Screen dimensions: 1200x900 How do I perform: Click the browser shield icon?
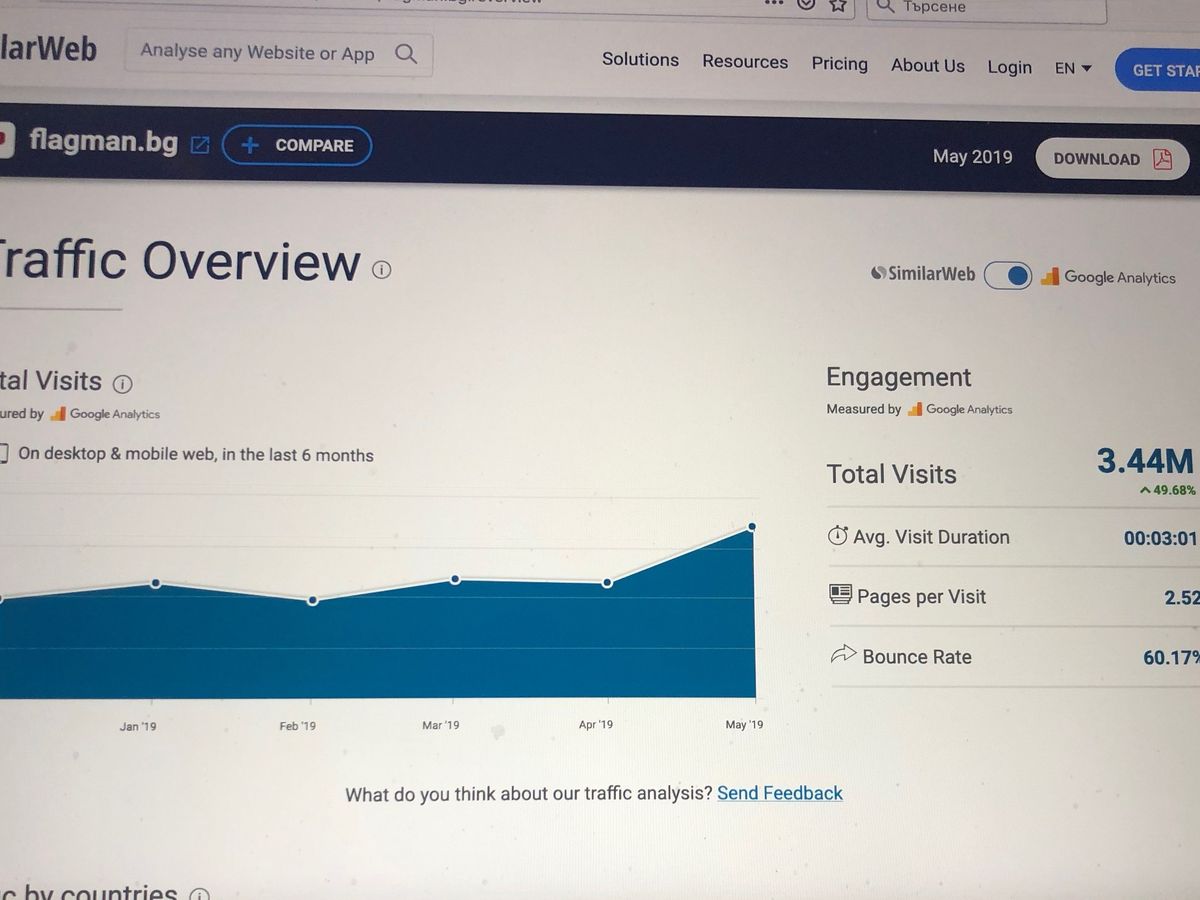[806, 4]
